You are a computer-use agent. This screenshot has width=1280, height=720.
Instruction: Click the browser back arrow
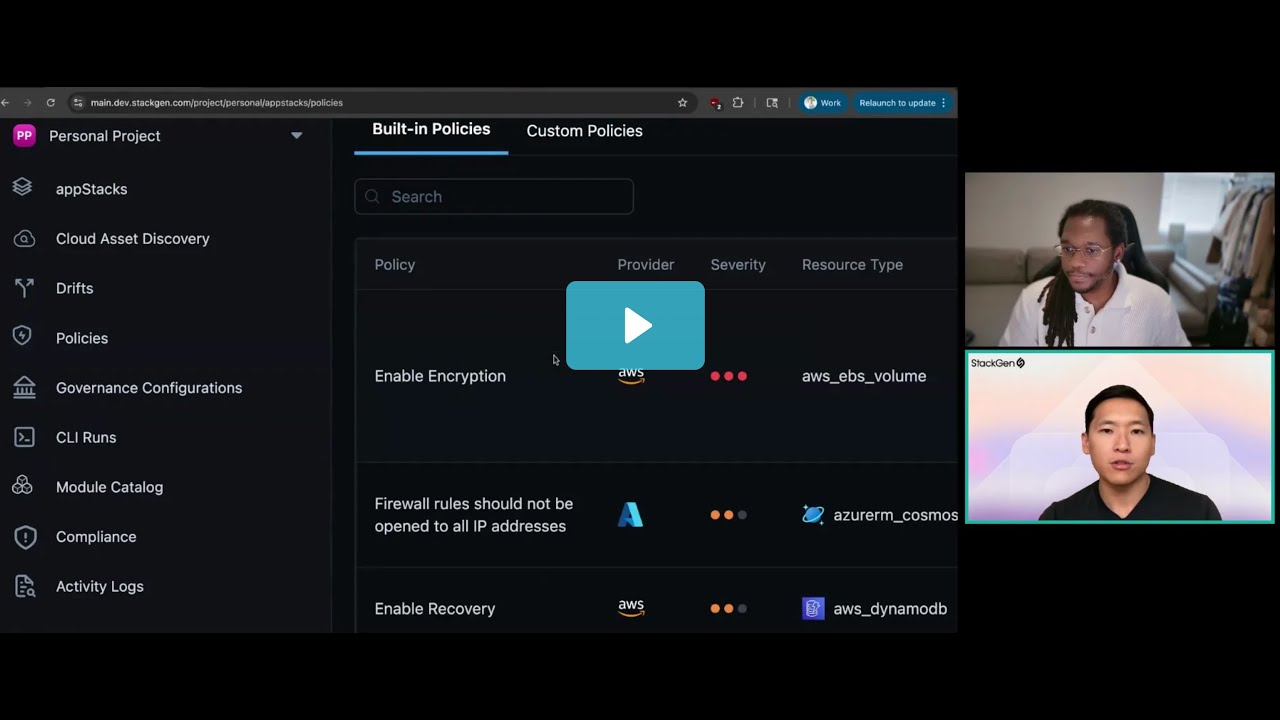[x=5, y=102]
